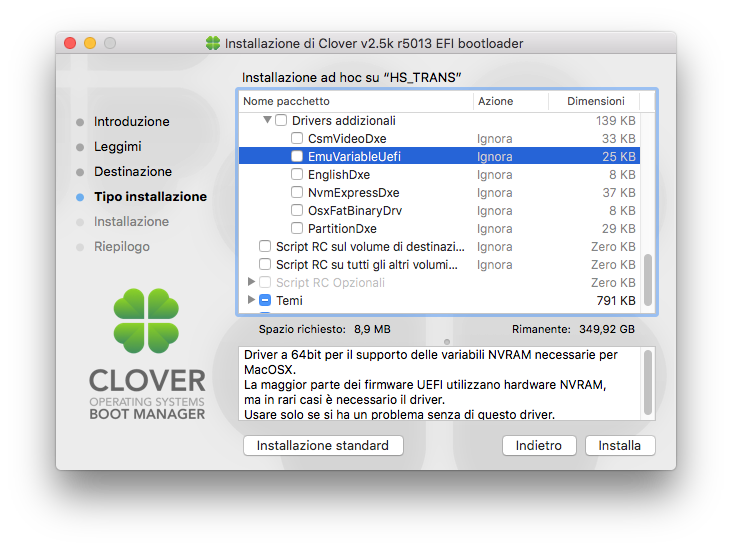Select the Temi row label
The width and height of the screenshot is (732, 550).
[289, 301]
